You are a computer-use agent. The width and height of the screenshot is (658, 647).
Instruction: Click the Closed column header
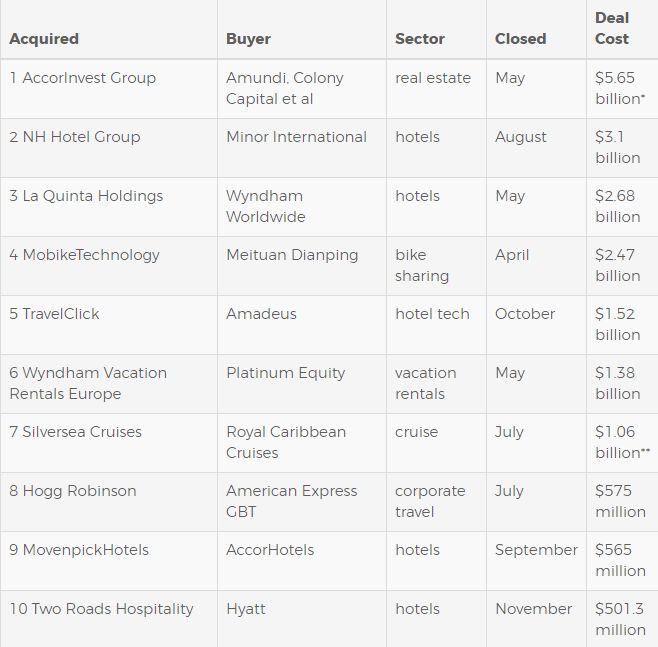[x=520, y=39]
